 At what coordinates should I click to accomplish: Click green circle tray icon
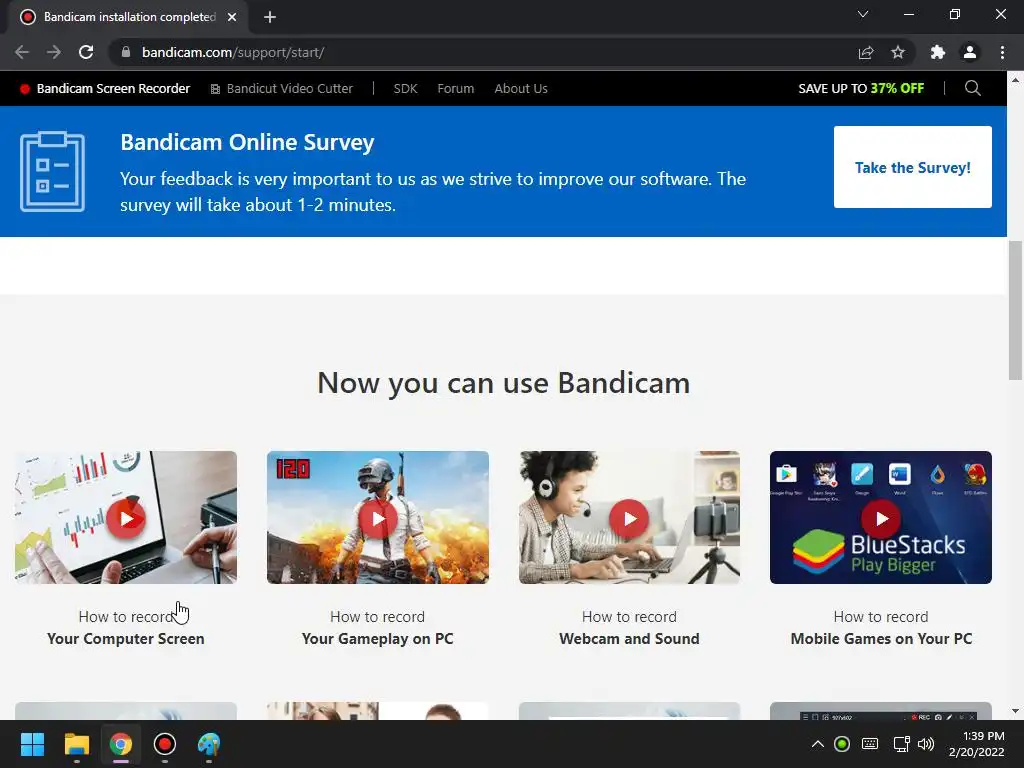[x=842, y=744]
